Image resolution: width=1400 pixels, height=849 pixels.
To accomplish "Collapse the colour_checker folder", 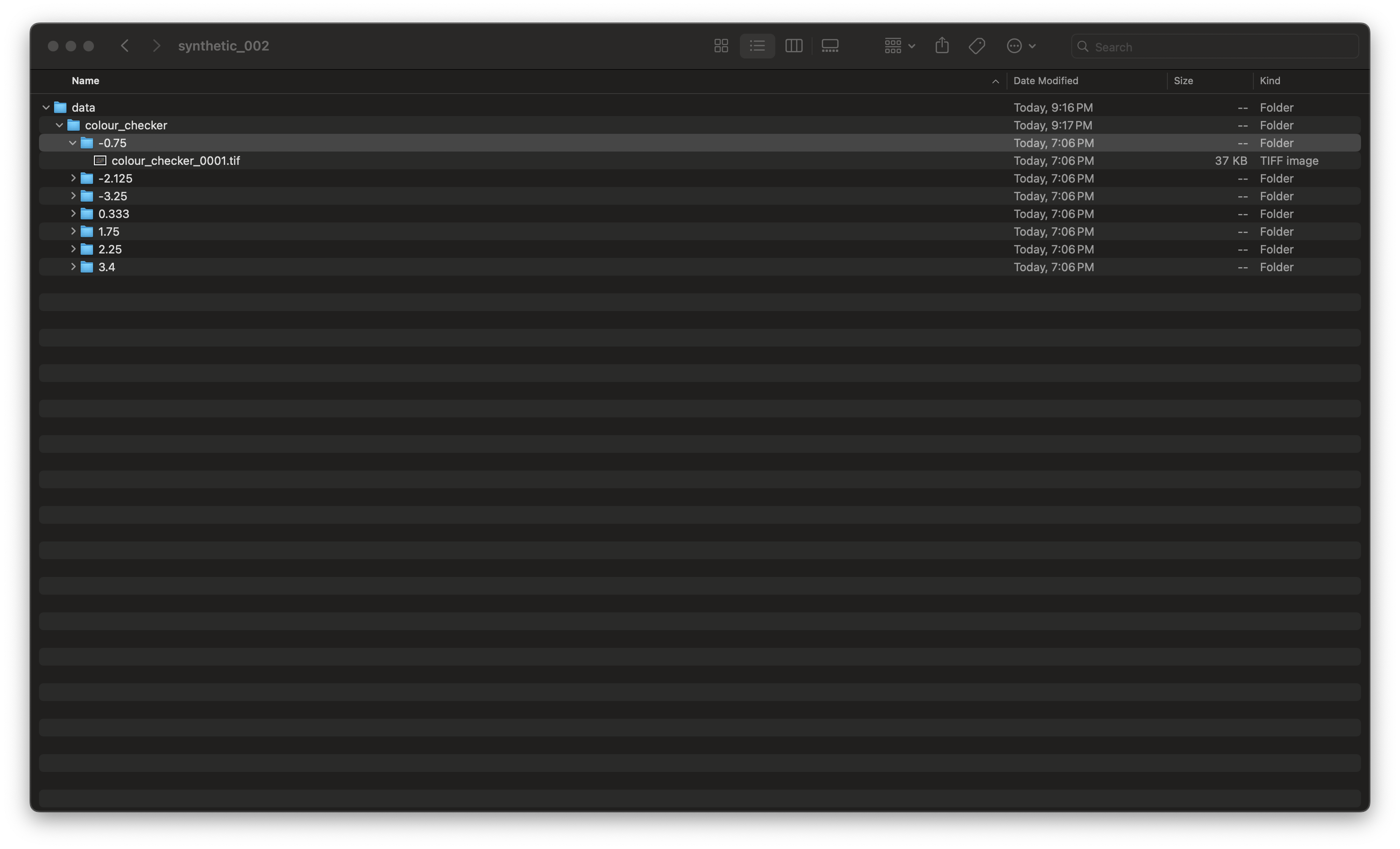I will [59, 125].
